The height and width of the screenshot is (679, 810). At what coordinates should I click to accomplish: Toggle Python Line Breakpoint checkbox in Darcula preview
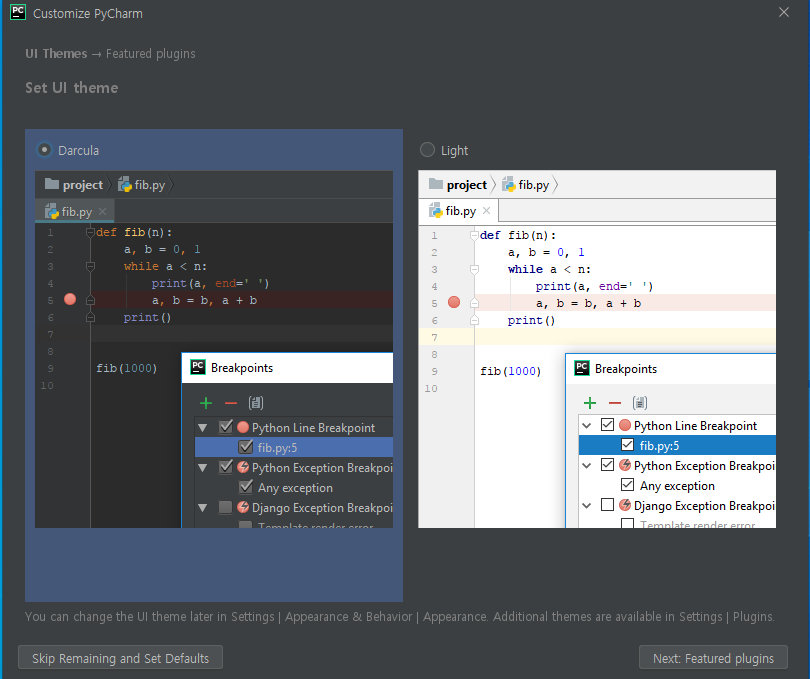point(226,427)
